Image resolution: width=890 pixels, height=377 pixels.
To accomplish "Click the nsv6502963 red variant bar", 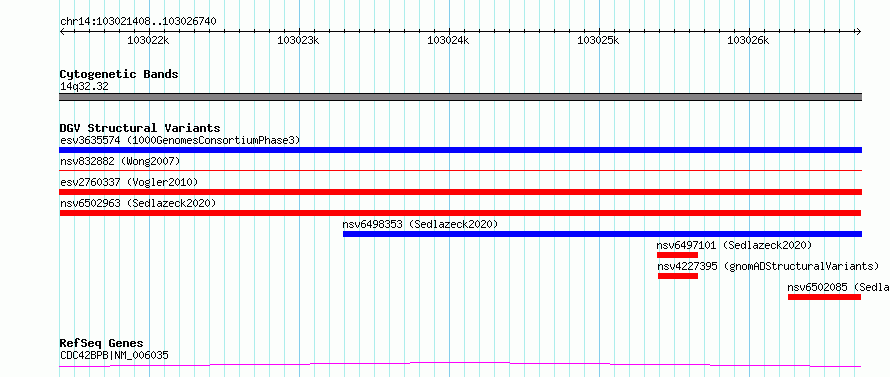I will pyautogui.click(x=460, y=213).
